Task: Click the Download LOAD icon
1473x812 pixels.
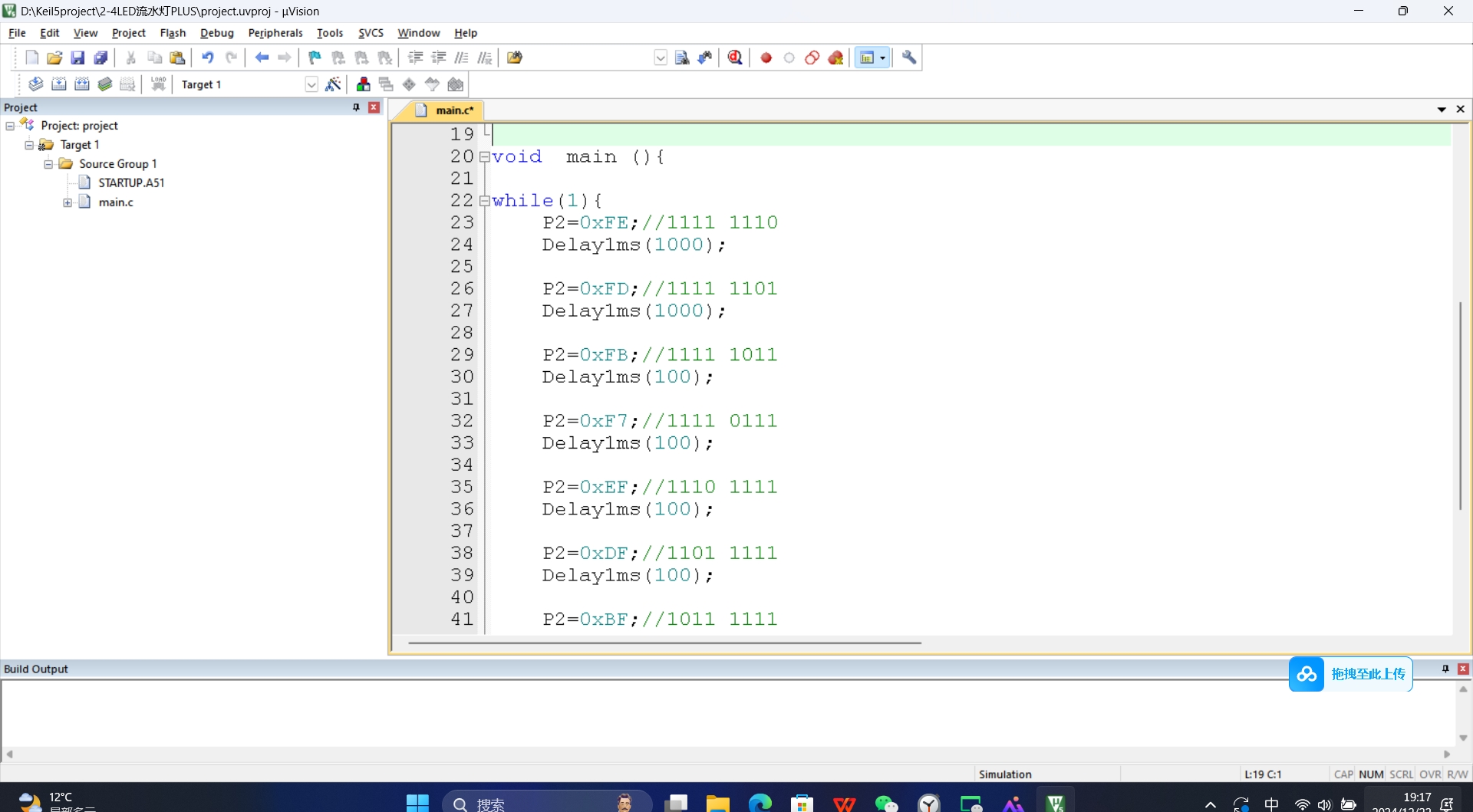Action: (x=159, y=84)
